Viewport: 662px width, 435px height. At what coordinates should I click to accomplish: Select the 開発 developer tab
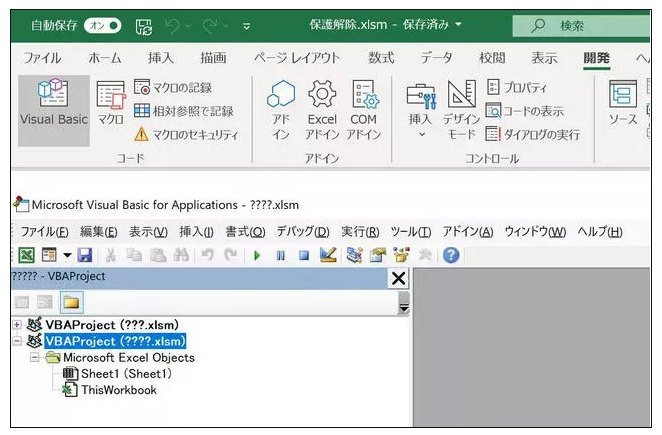(597, 58)
